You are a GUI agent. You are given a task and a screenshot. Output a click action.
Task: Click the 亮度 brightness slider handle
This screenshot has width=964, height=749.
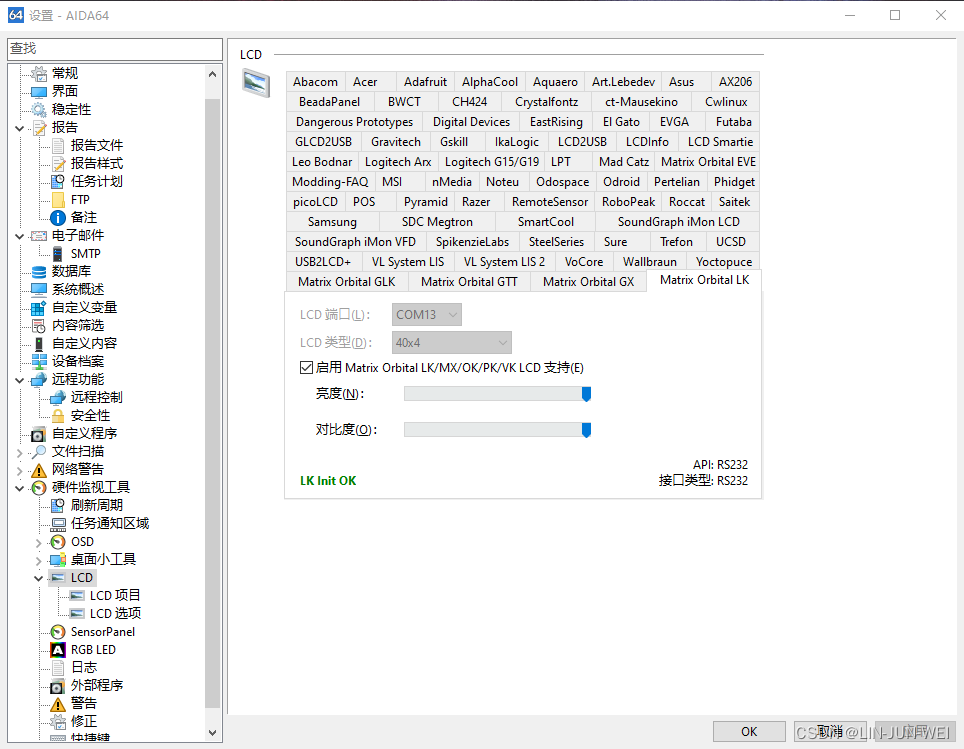tap(587, 394)
